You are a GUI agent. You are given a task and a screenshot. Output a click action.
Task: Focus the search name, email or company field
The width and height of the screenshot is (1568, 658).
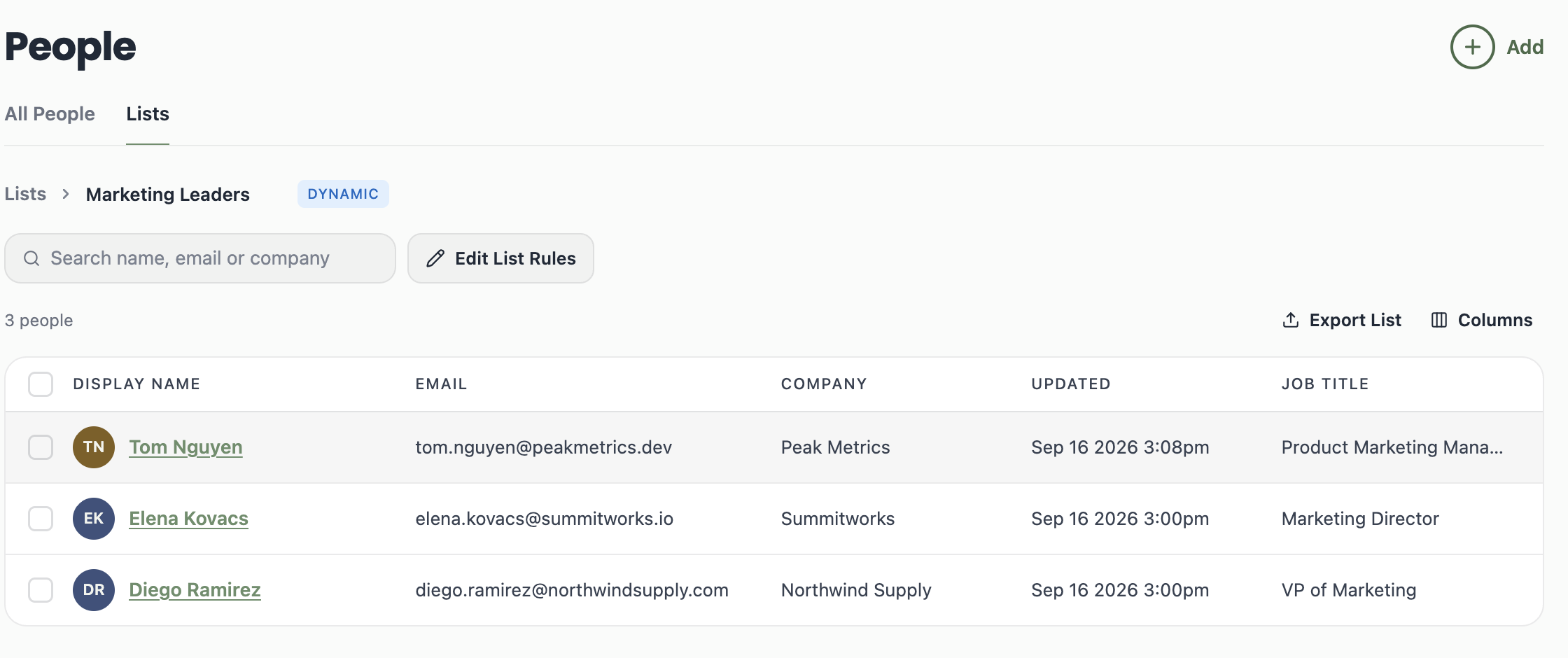tap(200, 258)
